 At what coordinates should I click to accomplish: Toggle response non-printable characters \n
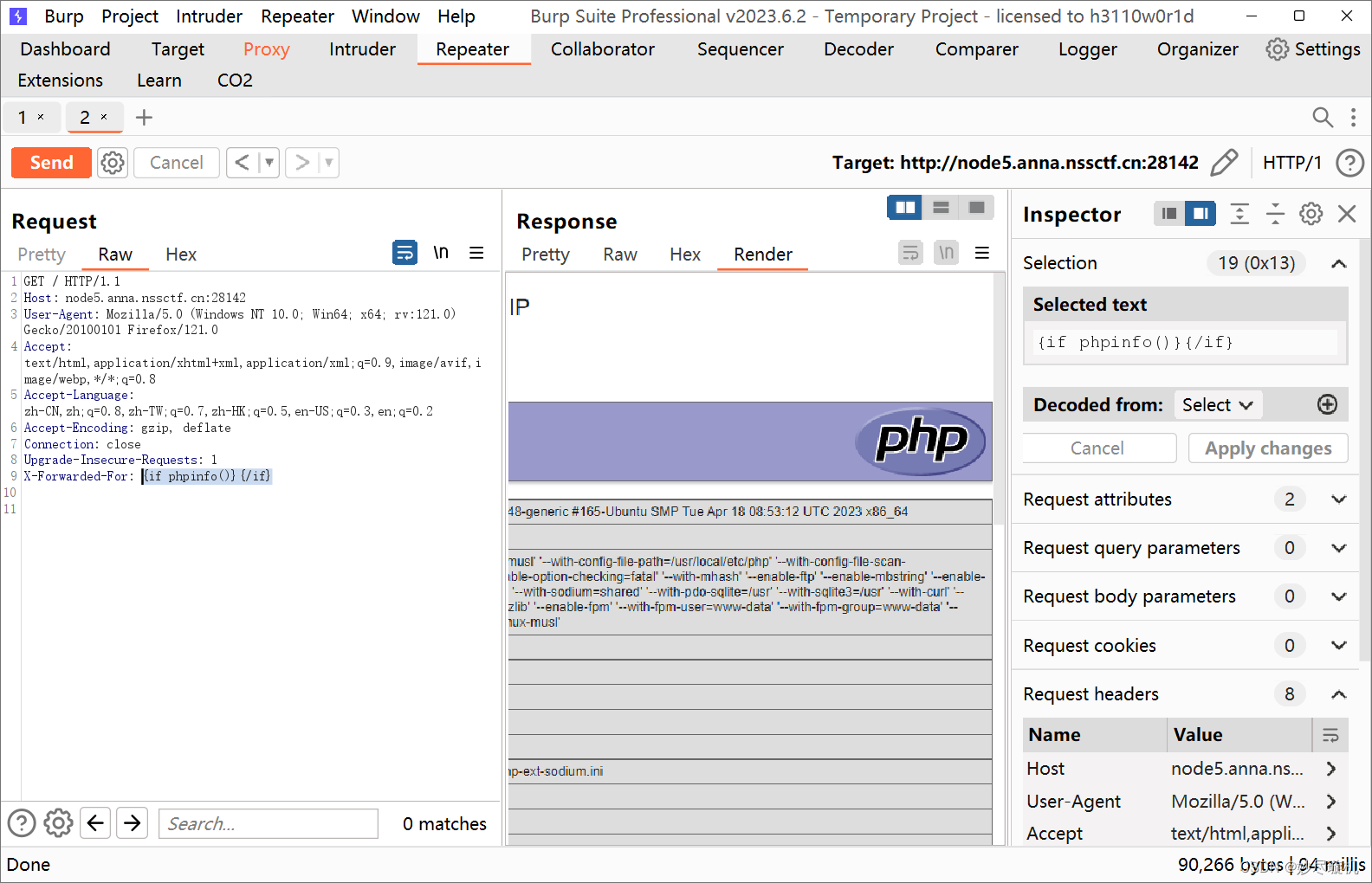[x=946, y=253]
